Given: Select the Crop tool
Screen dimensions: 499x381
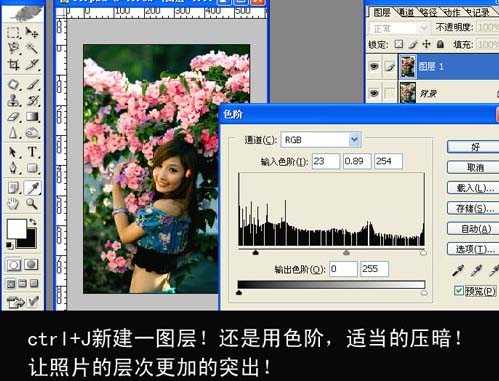Looking at the screenshot, I should pos(14,65).
